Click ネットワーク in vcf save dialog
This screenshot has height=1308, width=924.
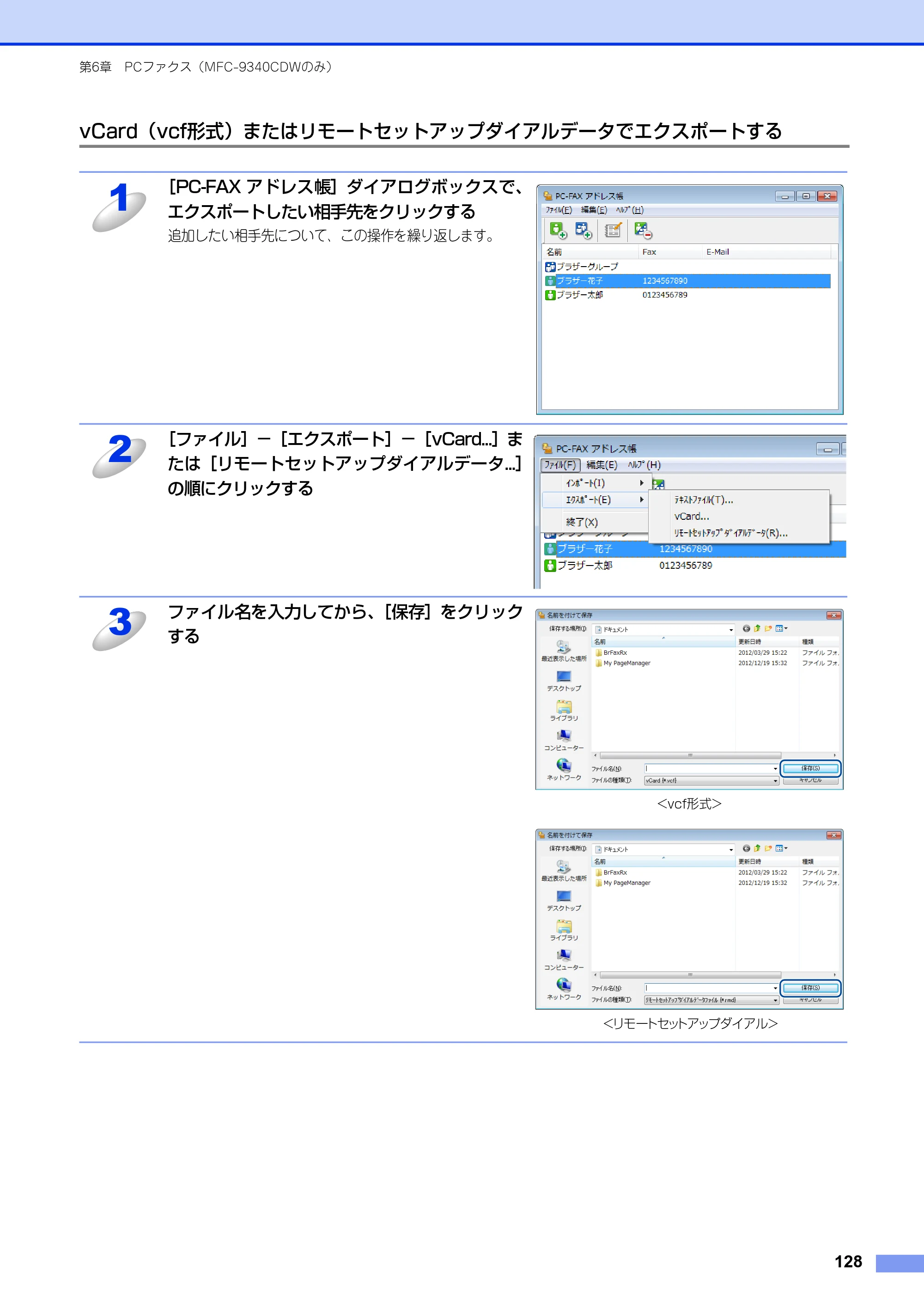(564, 770)
